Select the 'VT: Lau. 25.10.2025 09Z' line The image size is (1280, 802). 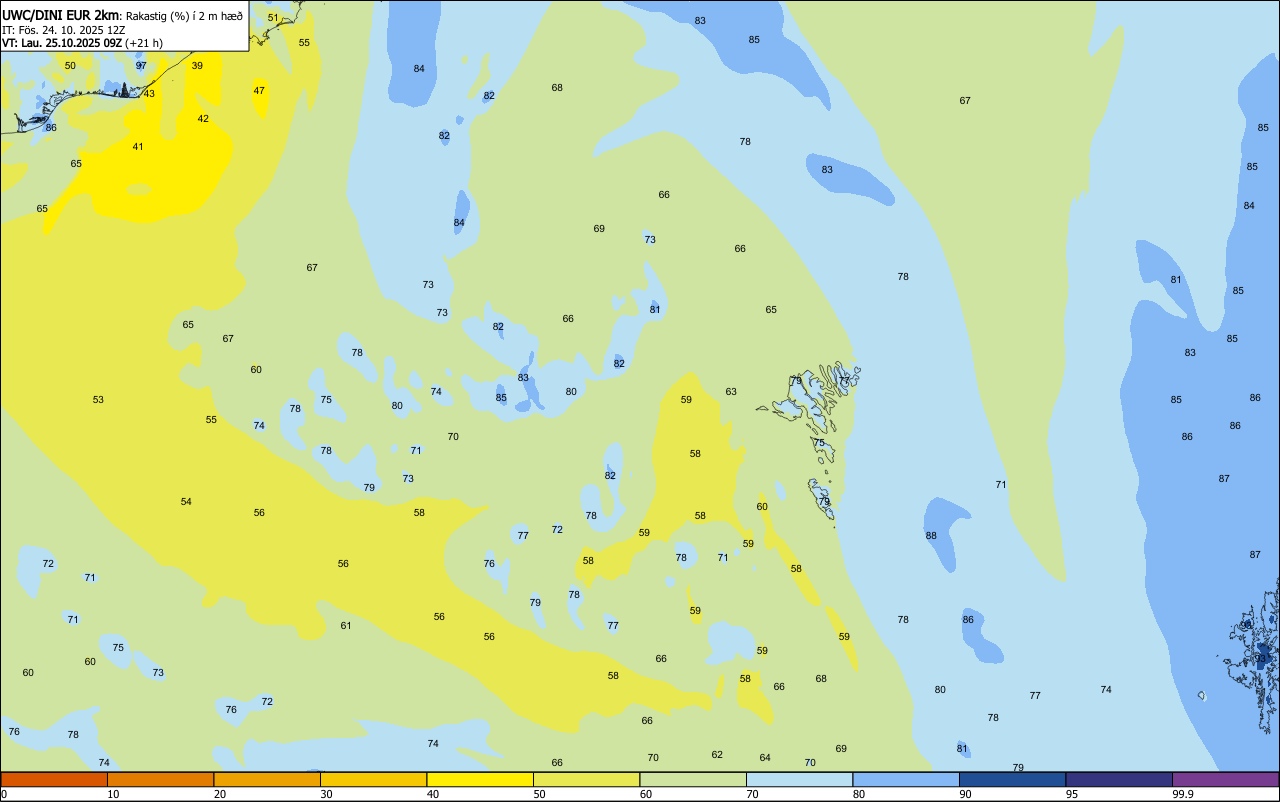[x=62, y=43]
